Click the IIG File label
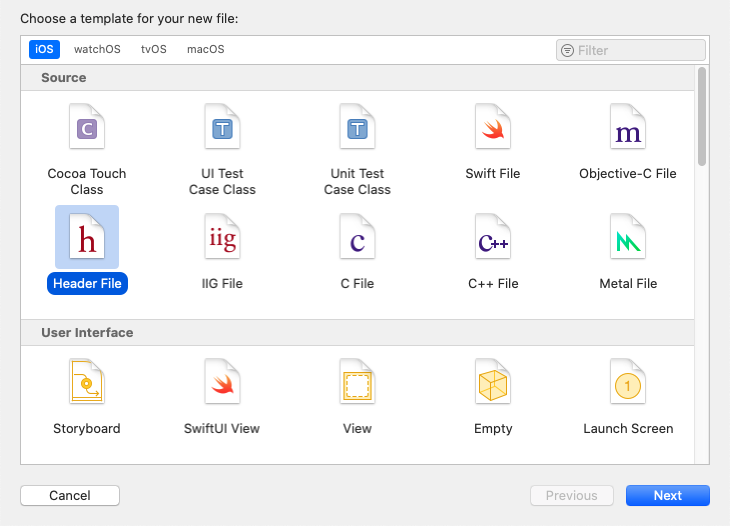 pos(222,283)
